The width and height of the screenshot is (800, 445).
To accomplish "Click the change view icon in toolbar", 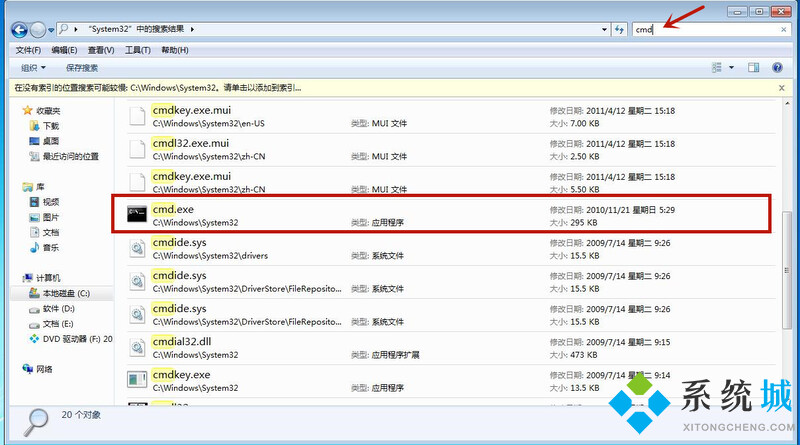I will tap(717, 67).
